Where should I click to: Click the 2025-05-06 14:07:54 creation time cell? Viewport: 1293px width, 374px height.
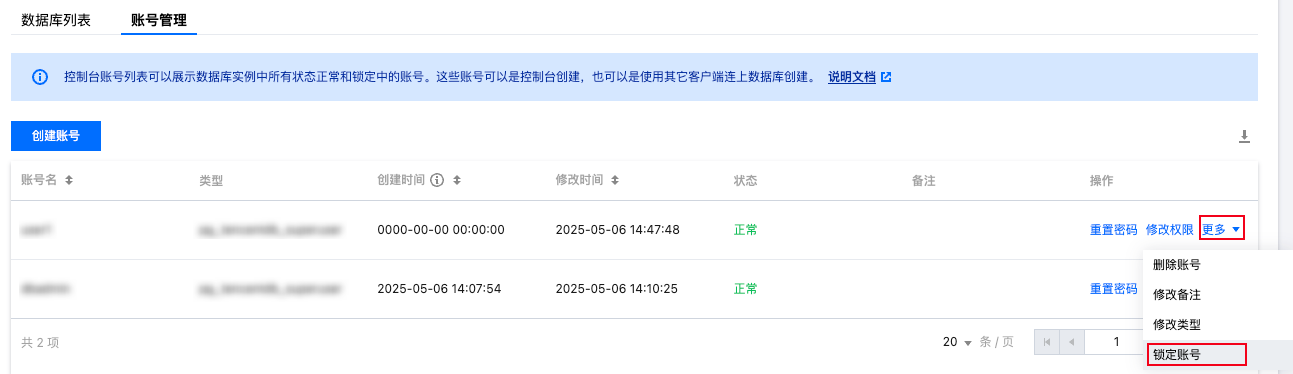pos(439,289)
